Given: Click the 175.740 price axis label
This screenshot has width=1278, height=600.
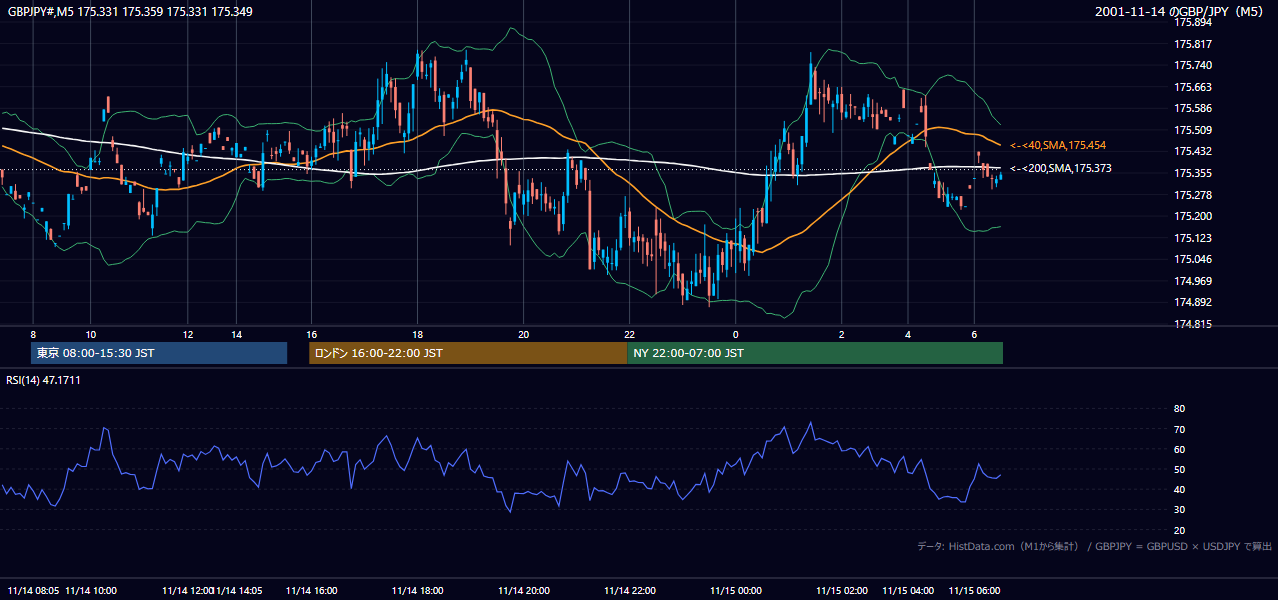Looking at the screenshot, I should click(x=1192, y=65).
